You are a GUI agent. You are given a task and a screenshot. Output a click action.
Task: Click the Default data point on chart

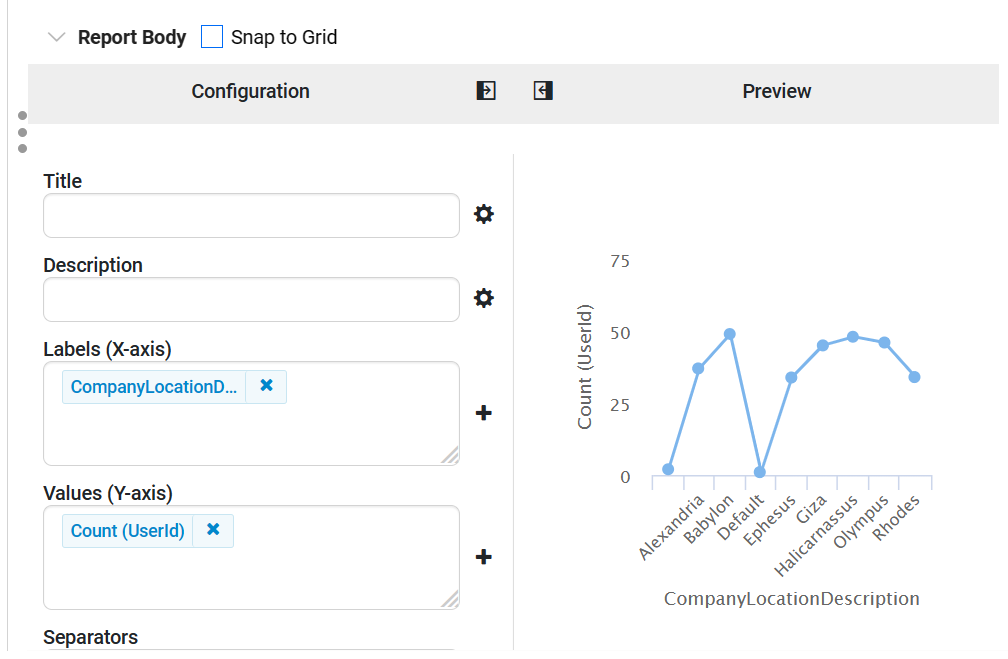pos(760,472)
